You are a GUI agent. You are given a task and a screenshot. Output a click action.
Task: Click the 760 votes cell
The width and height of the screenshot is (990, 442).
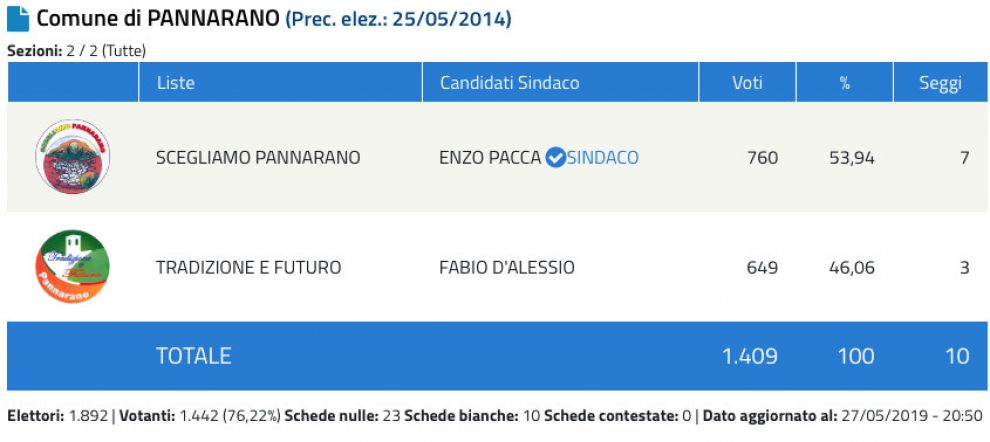click(x=762, y=158)
